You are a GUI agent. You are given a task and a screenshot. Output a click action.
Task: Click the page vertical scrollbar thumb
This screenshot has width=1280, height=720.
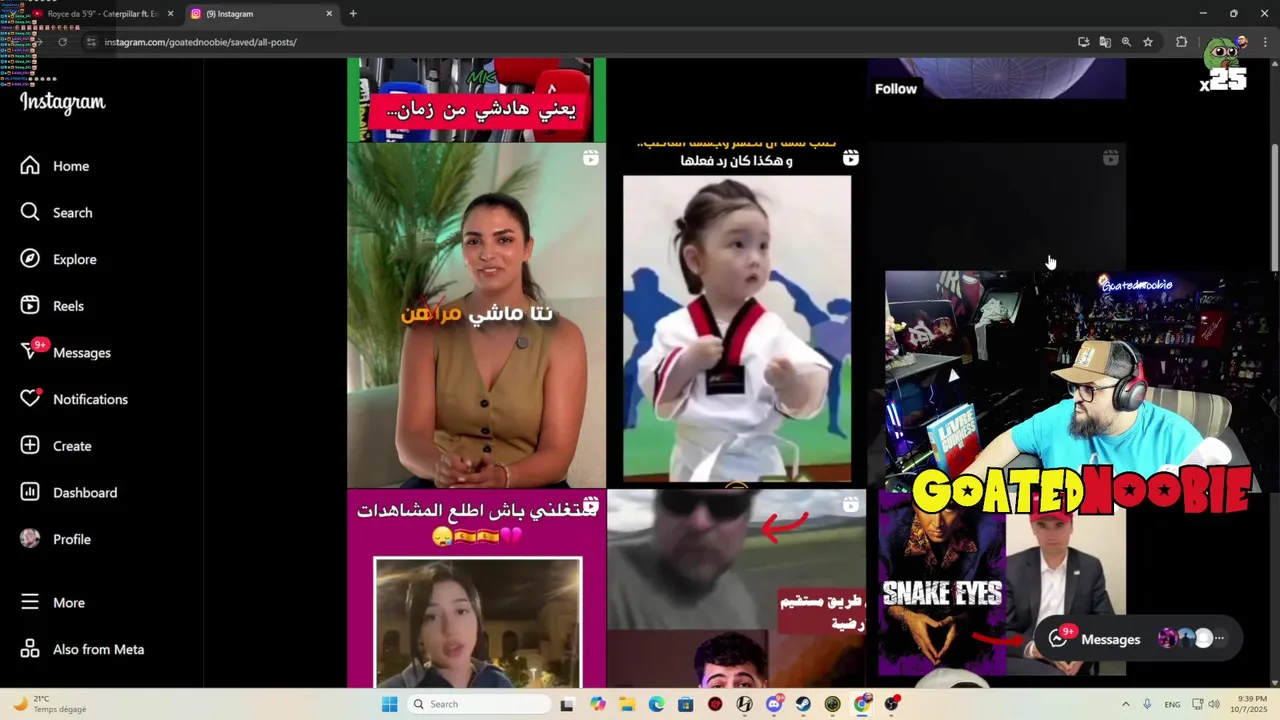click(1274, 207)
